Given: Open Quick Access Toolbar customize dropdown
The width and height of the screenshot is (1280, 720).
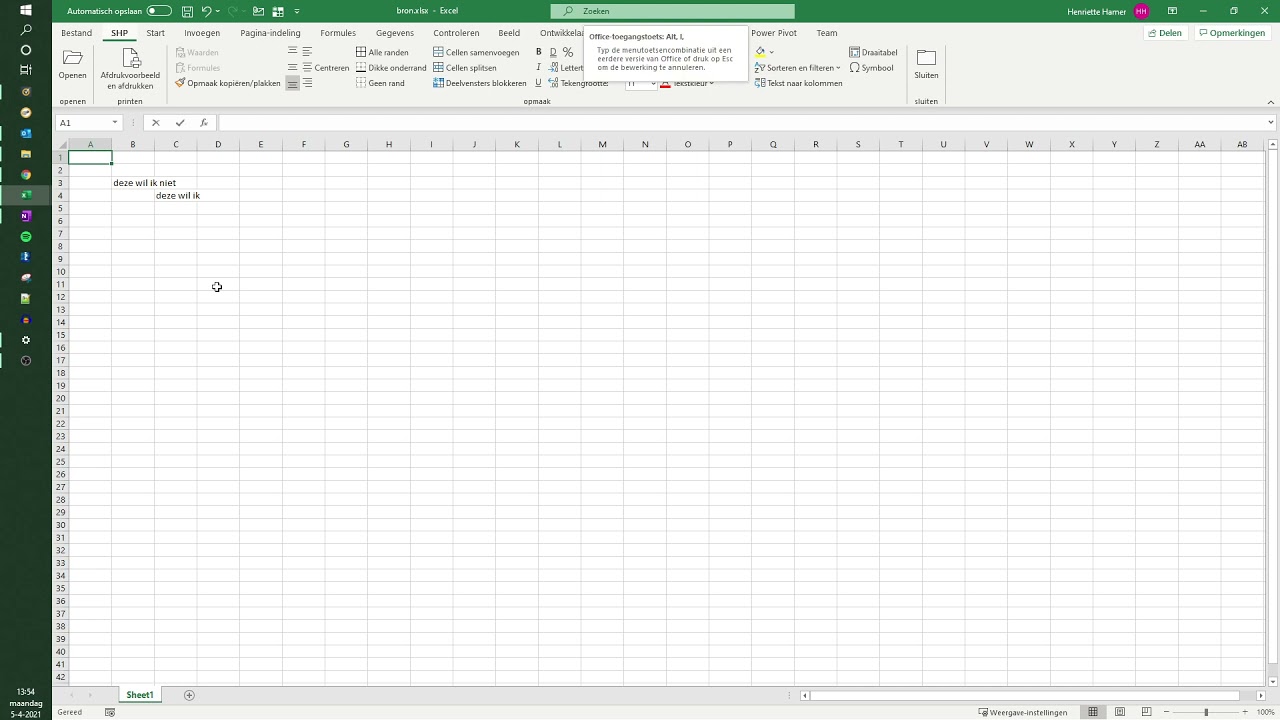Looking at the screenshot, I should tap(297, 11).
